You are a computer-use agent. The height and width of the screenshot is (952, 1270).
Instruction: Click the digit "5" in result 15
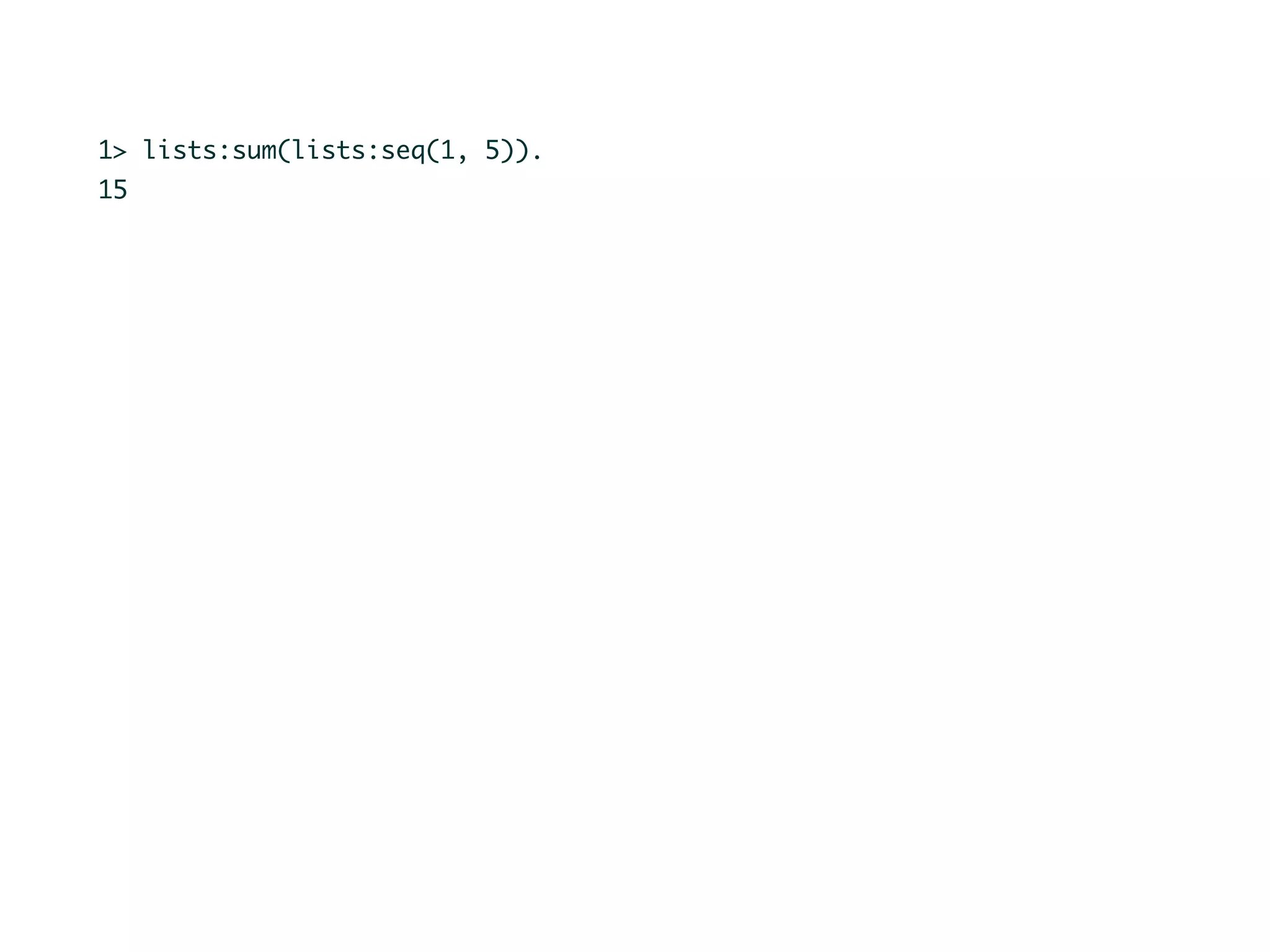pos(120,190)
